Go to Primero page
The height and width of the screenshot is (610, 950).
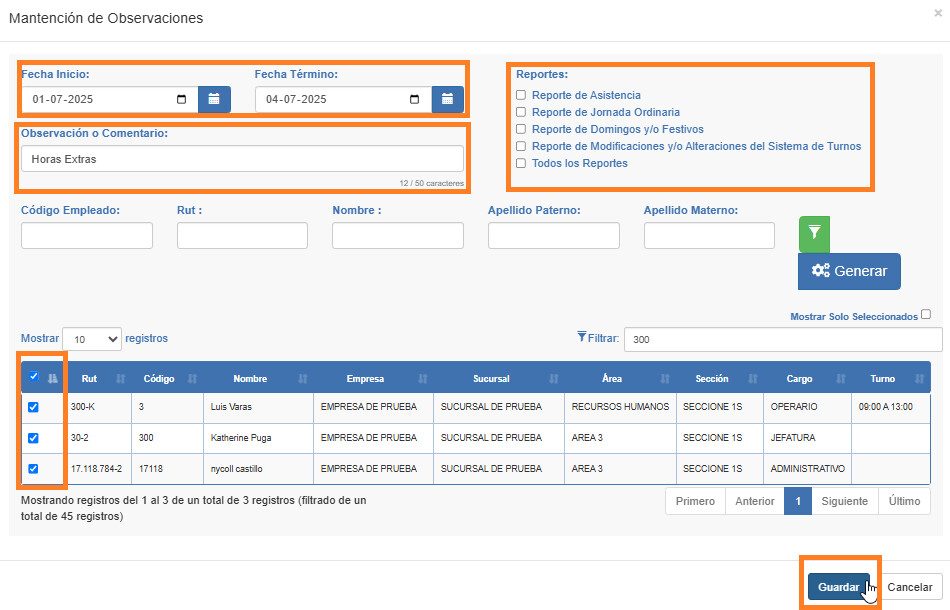pos(695,501)
